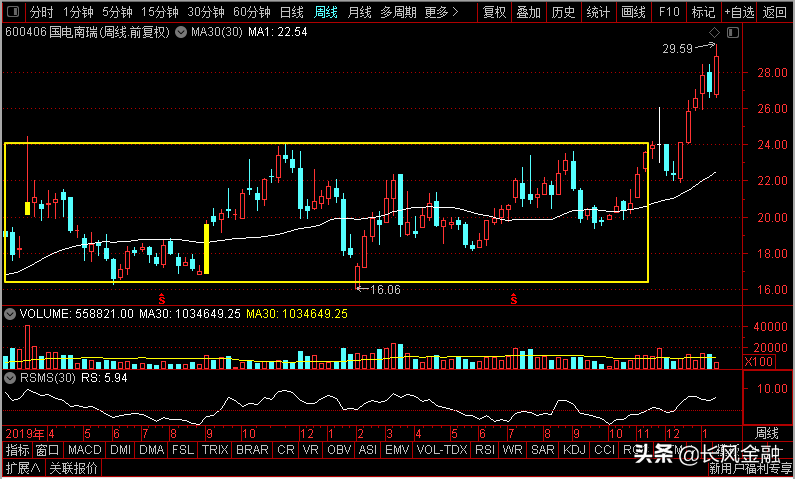Activate the 画线 drawing tool button
Screen dimensions: 795x479
click(x=633, y=12)
